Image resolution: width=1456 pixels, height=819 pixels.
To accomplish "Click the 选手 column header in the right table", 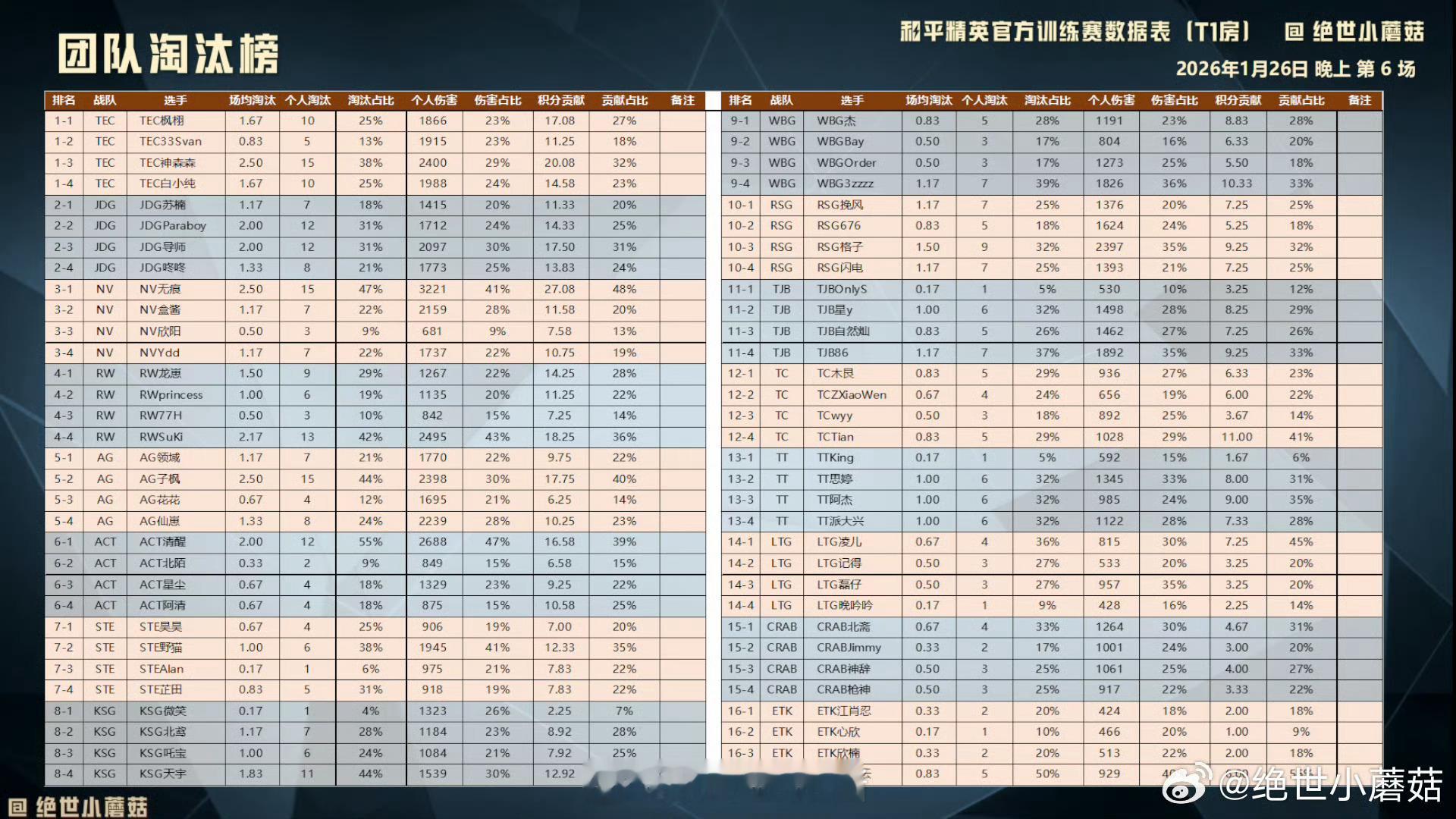I will (x=852, y=99).
